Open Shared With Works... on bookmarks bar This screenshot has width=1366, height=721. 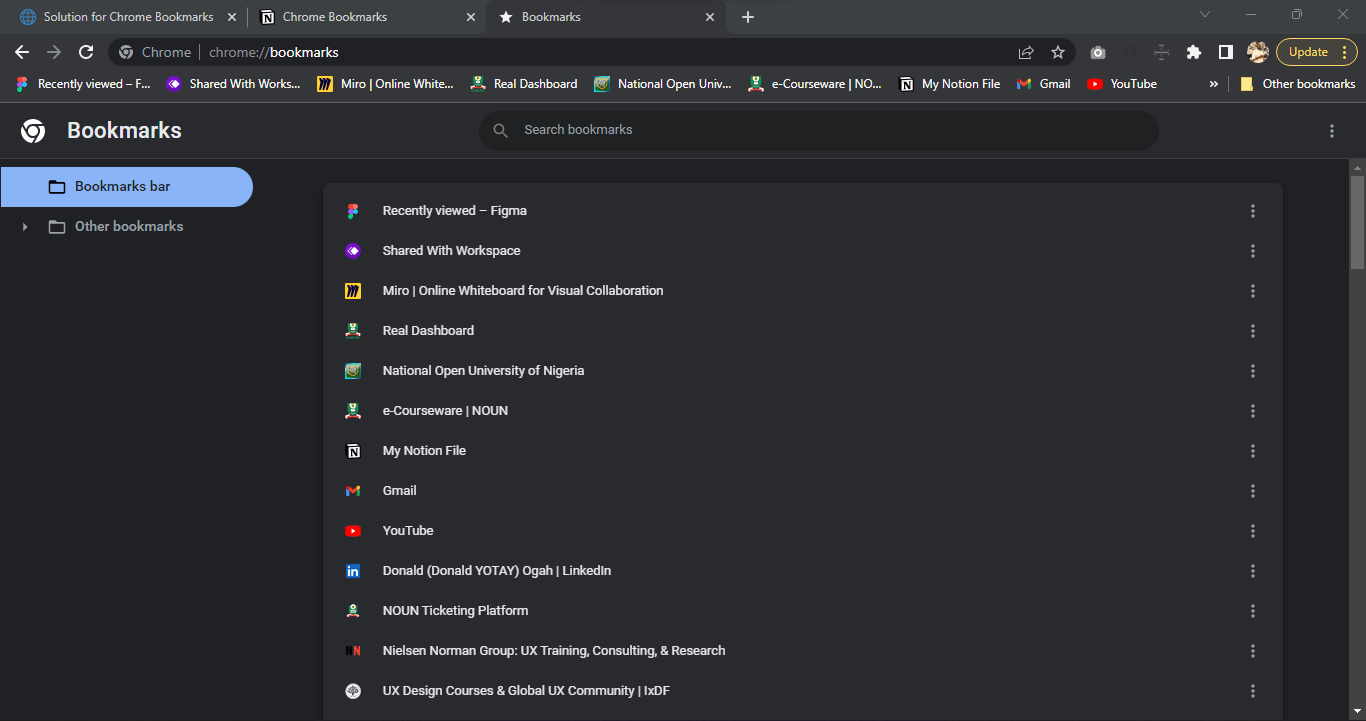click(x=234, y=84)
